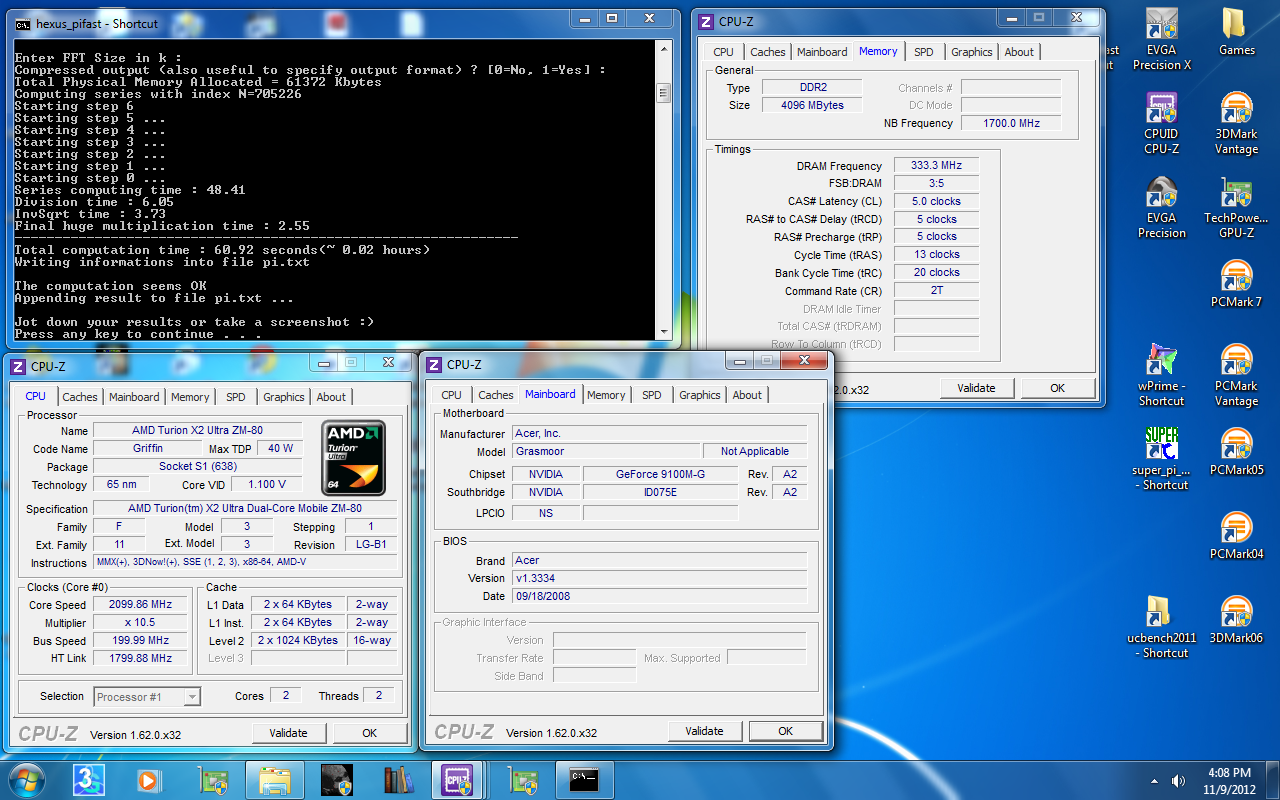
Task: Open the Windows Start menu
Action: [27, 779]
